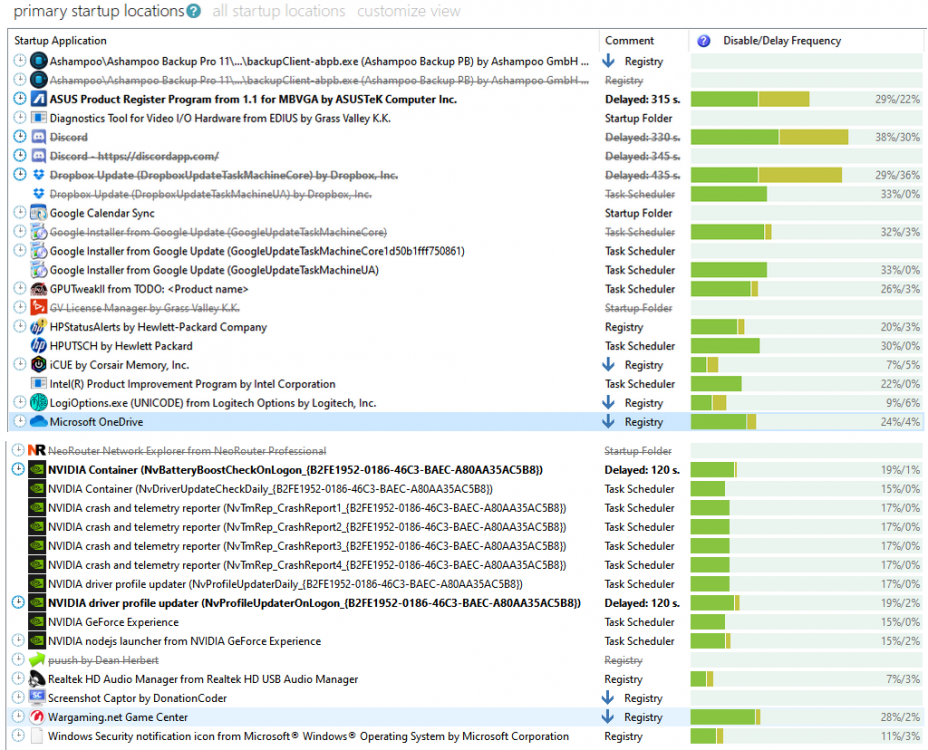Switch to the all startup locations tab
The height and width of the screenshot is (750, 928).
click(278, 12)
